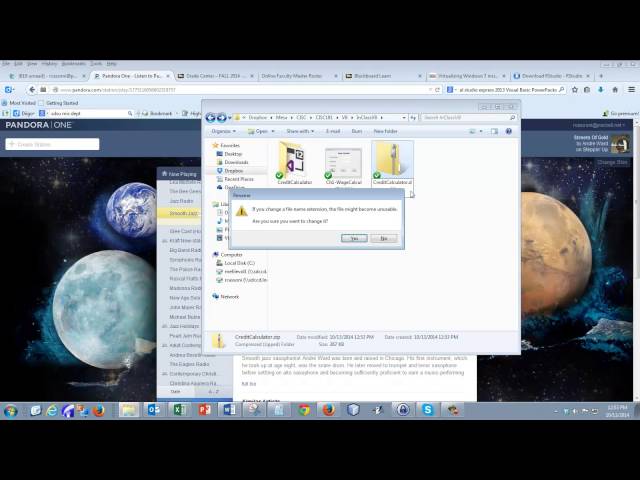The height and width of the screenshot is (480, 640).
Task: Open Explorer help icon
Action: pyautogui.click(x=509, y=131)
